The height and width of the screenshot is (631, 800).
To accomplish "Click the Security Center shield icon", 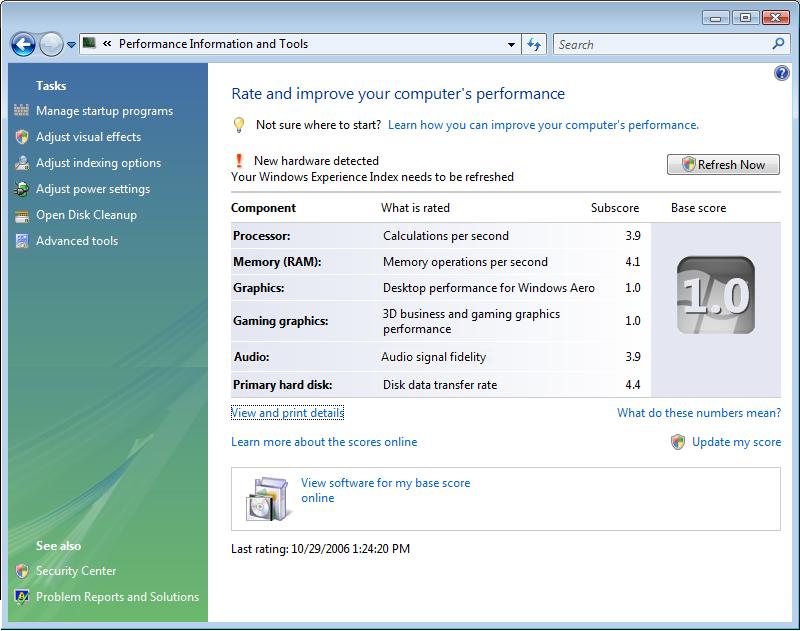I will [x=22, y=571].
